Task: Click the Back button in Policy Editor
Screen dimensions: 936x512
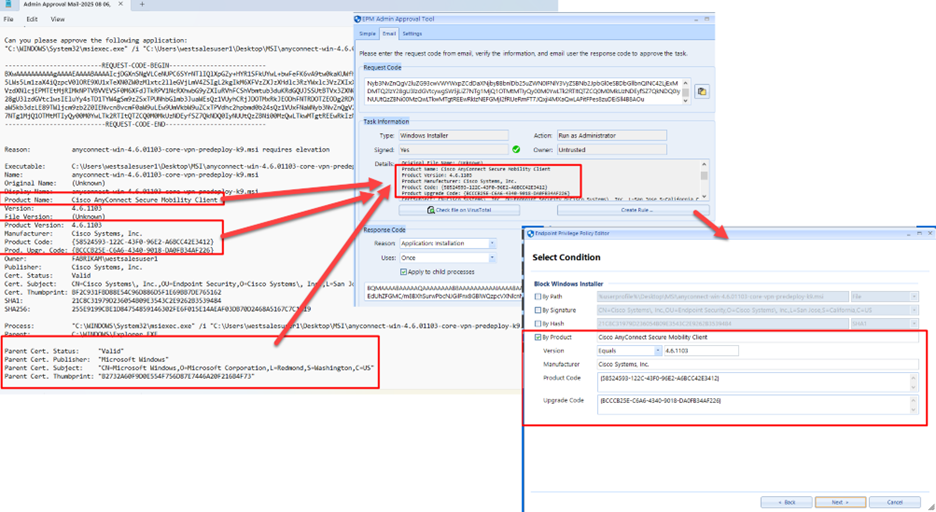Action: coord(786,502)
